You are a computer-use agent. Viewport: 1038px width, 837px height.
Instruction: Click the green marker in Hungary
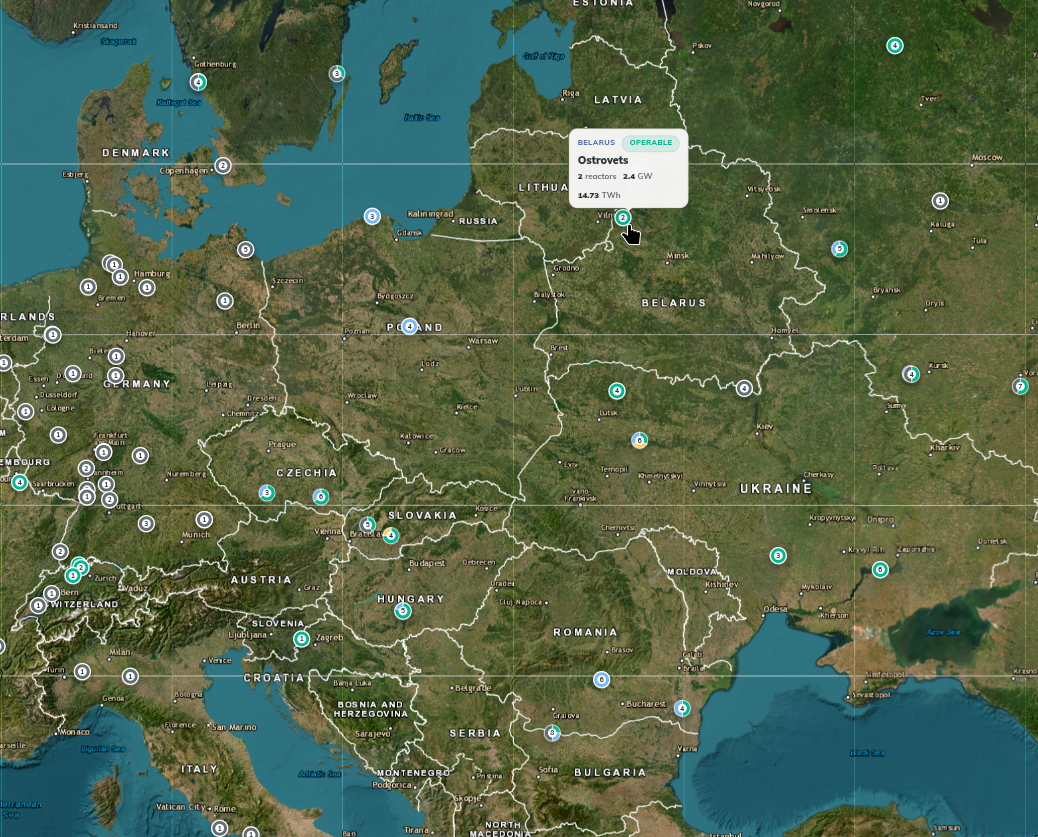pos(403,611)
